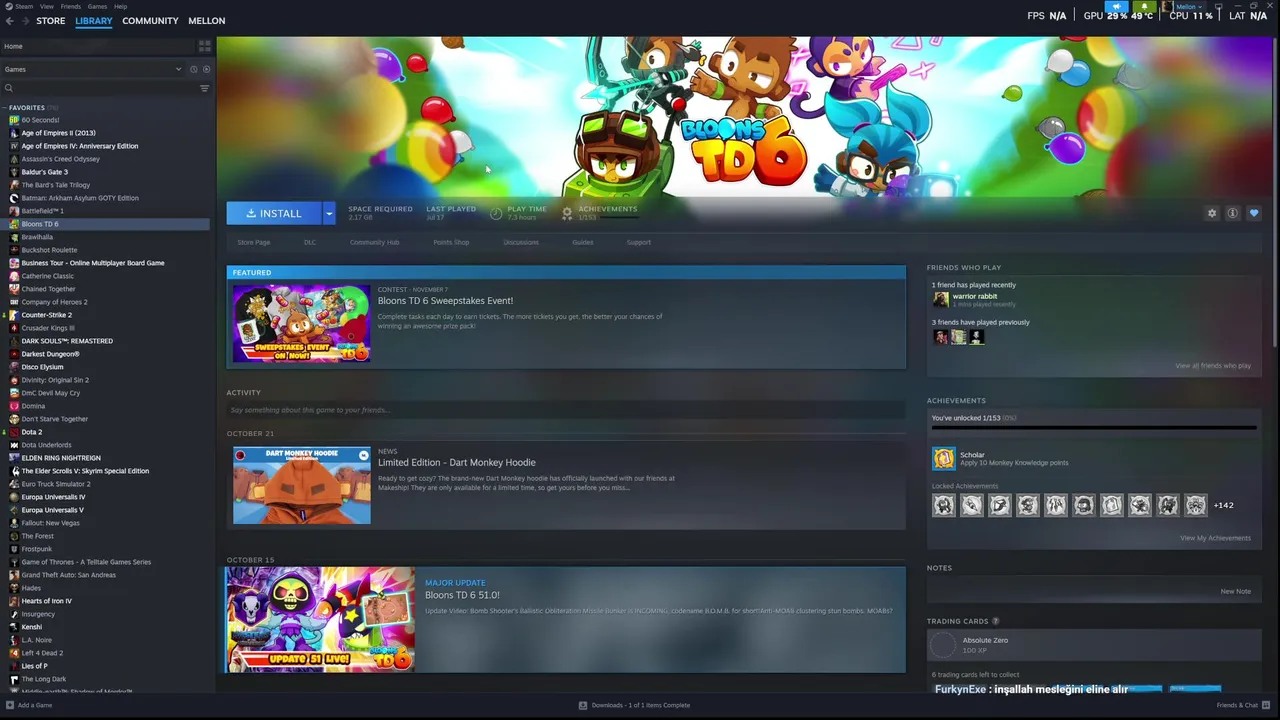Open the Discussions link
Screen dimensions: 1280x720
click(521, 242)
